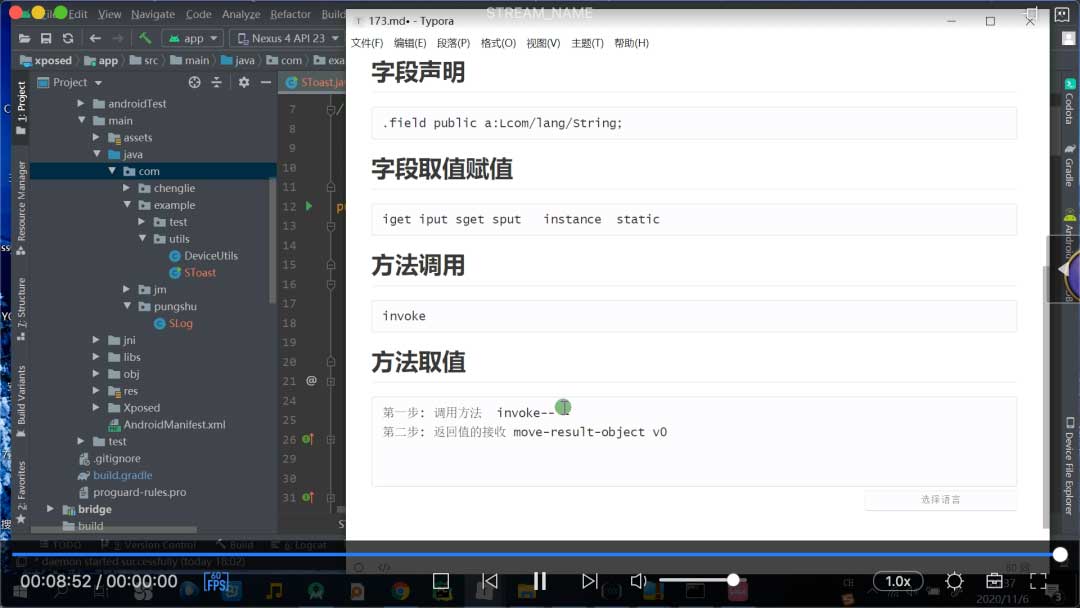Screen dimensions: 1080x608
Task: Hide the Project tool window
Action: (x=268, y=82)
